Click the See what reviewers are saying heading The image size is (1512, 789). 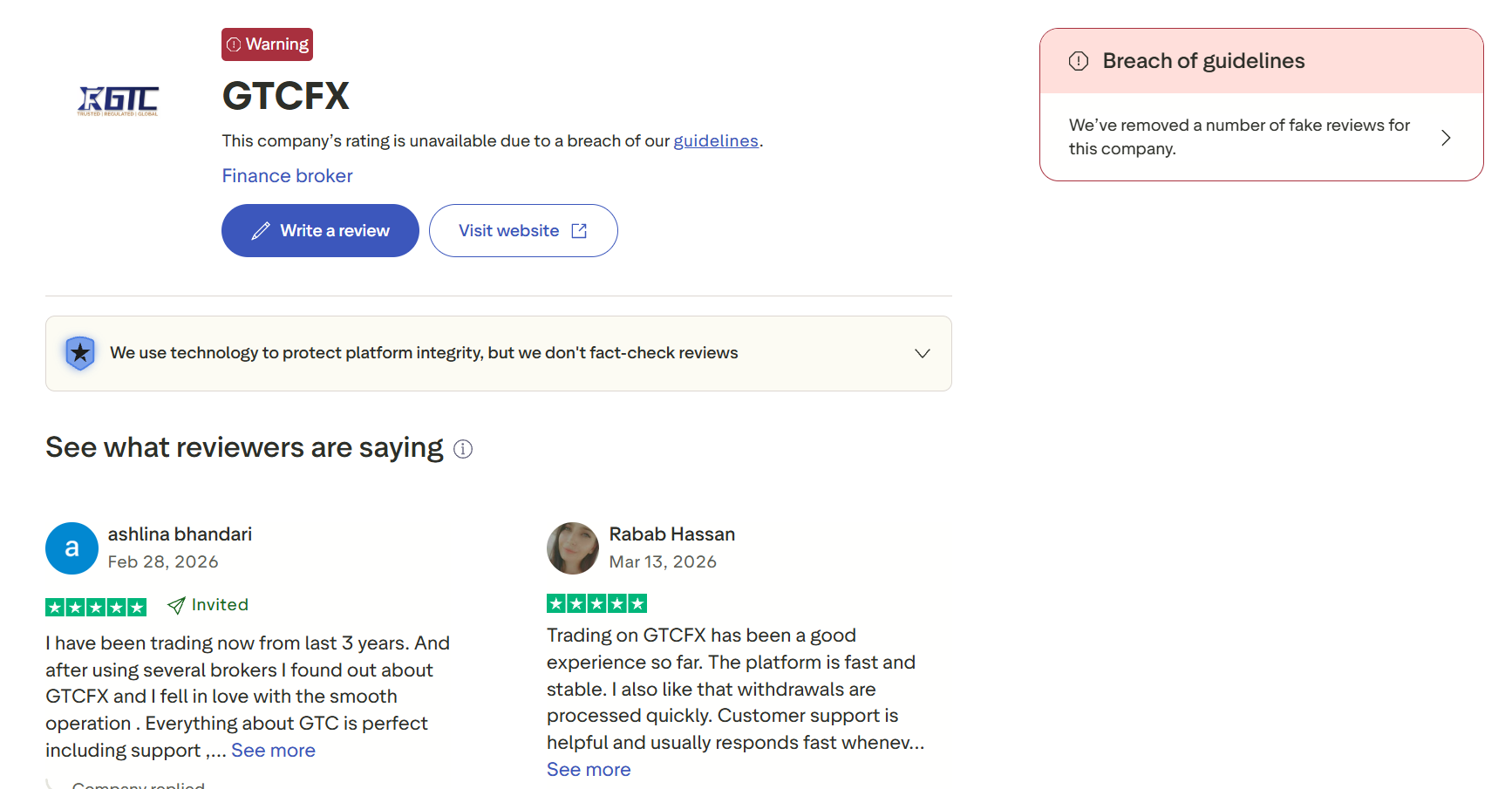[244, 447]
